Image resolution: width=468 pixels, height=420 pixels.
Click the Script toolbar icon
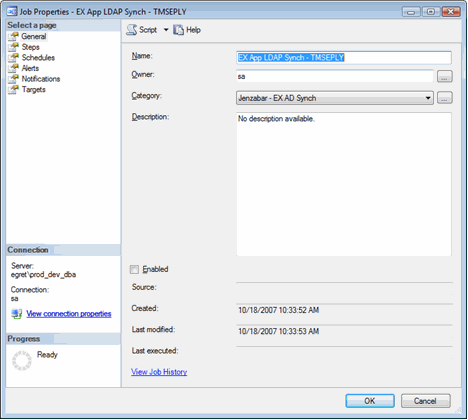point(131,30)
